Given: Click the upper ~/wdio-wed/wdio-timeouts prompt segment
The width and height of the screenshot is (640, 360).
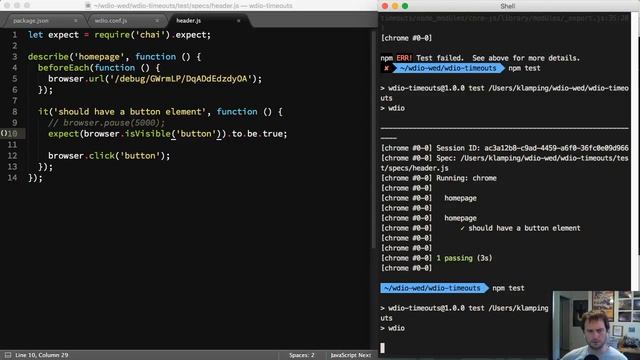Looking at the screenshot, I should [448, 68].
